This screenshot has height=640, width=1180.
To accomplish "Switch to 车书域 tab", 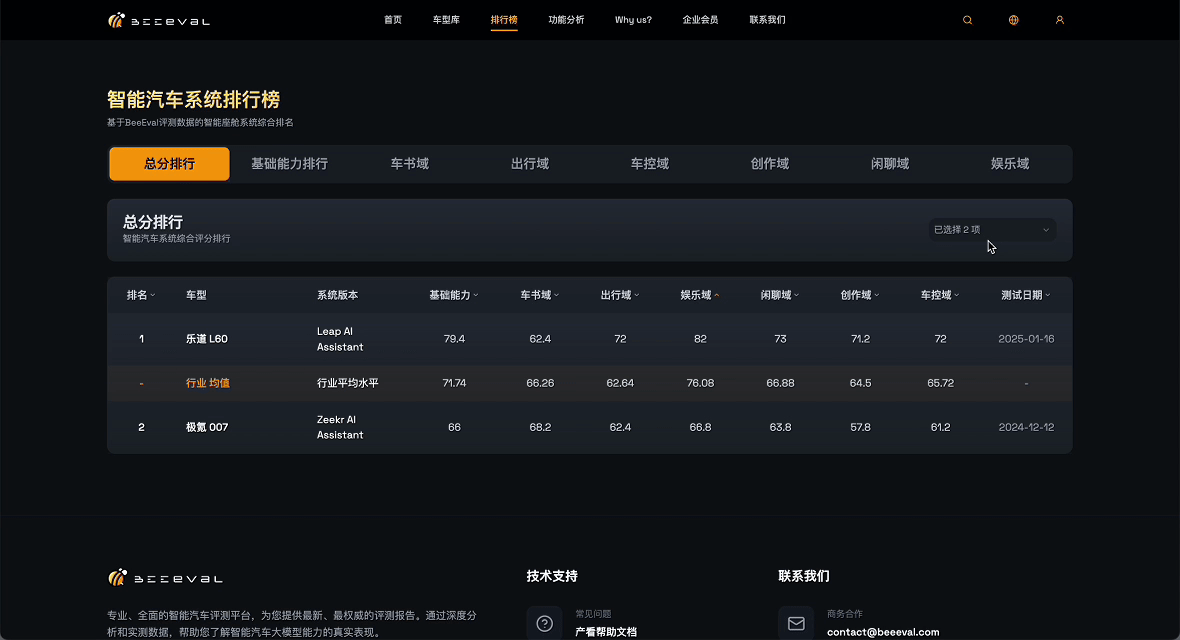I will pos(409,163).
